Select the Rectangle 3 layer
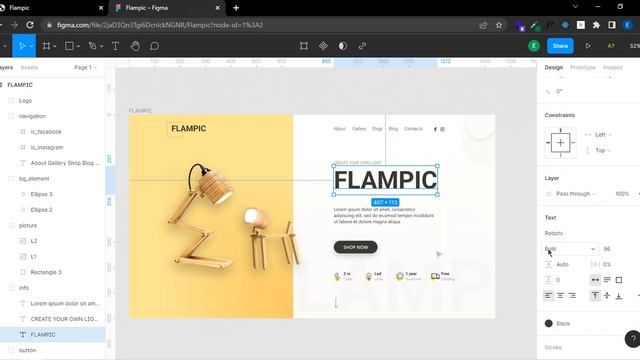The height and width of the screenshot is (360, 640). point(46,272)
